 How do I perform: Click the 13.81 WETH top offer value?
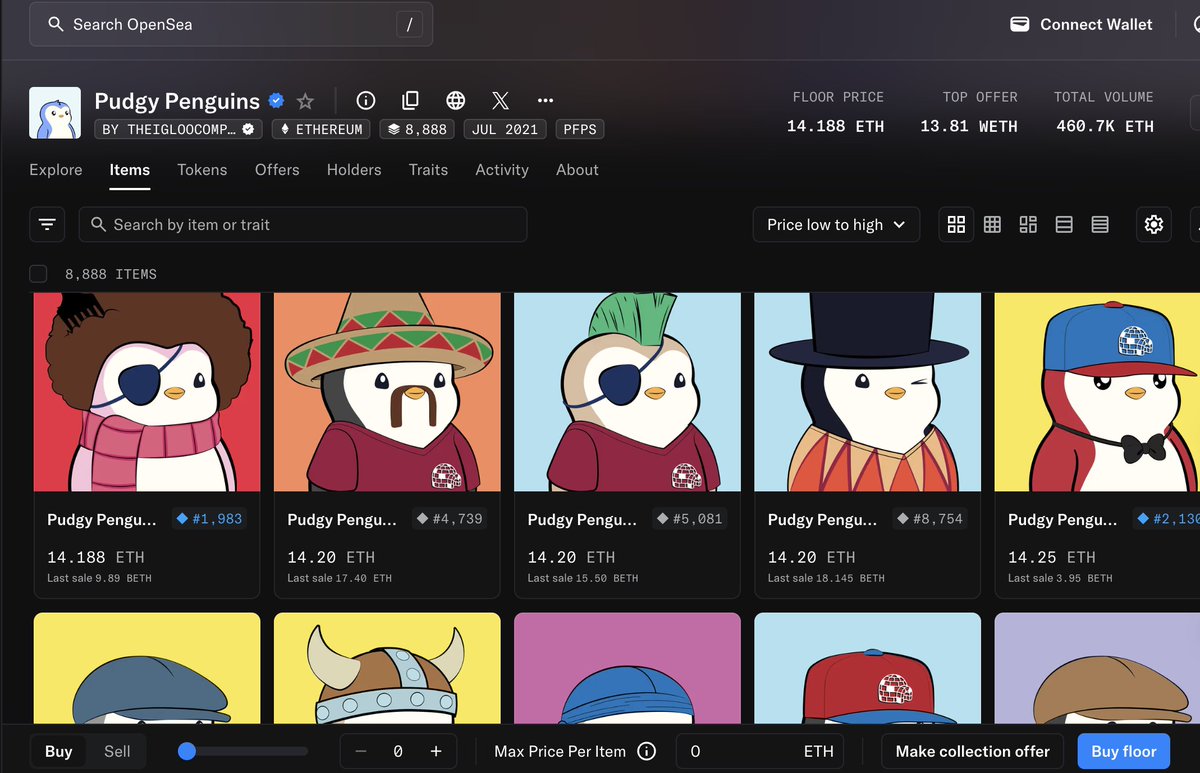969,126
